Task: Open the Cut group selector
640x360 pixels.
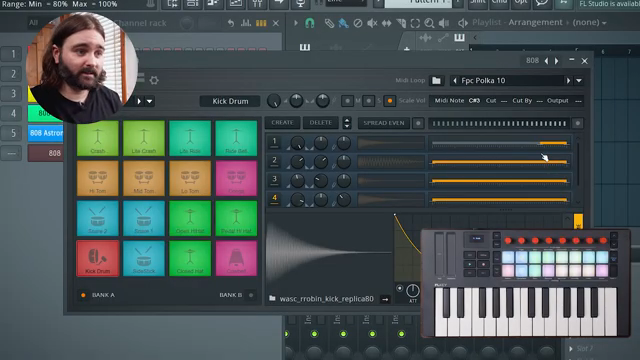Action: pos(504,101)
